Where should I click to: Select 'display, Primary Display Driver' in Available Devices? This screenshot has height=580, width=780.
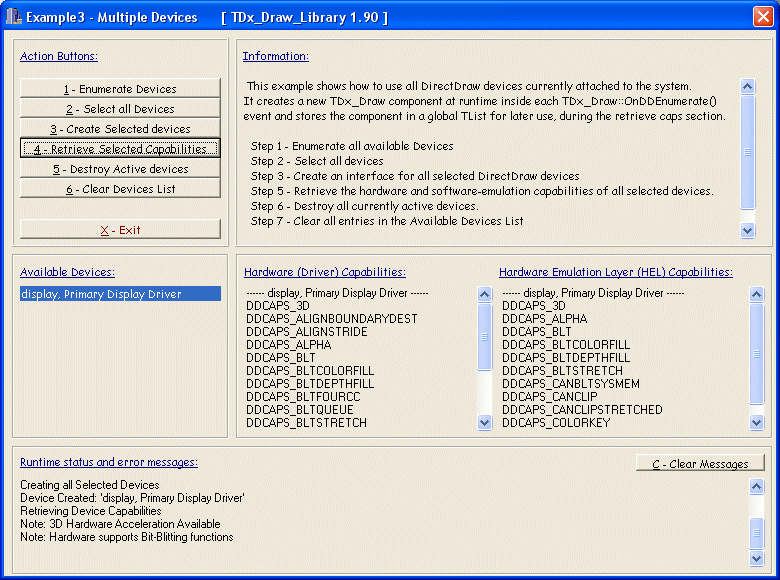click(120, 294)
